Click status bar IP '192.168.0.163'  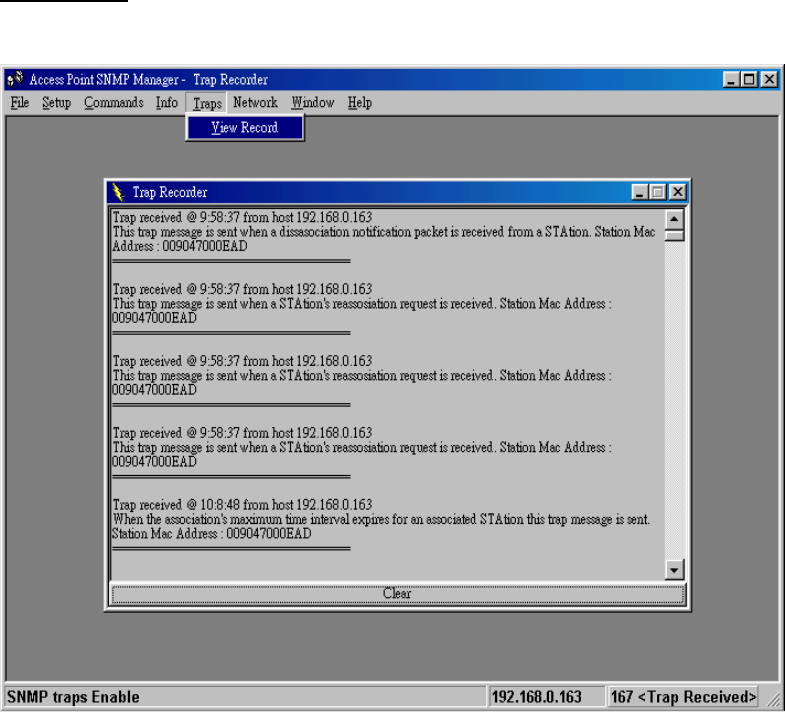537,697
